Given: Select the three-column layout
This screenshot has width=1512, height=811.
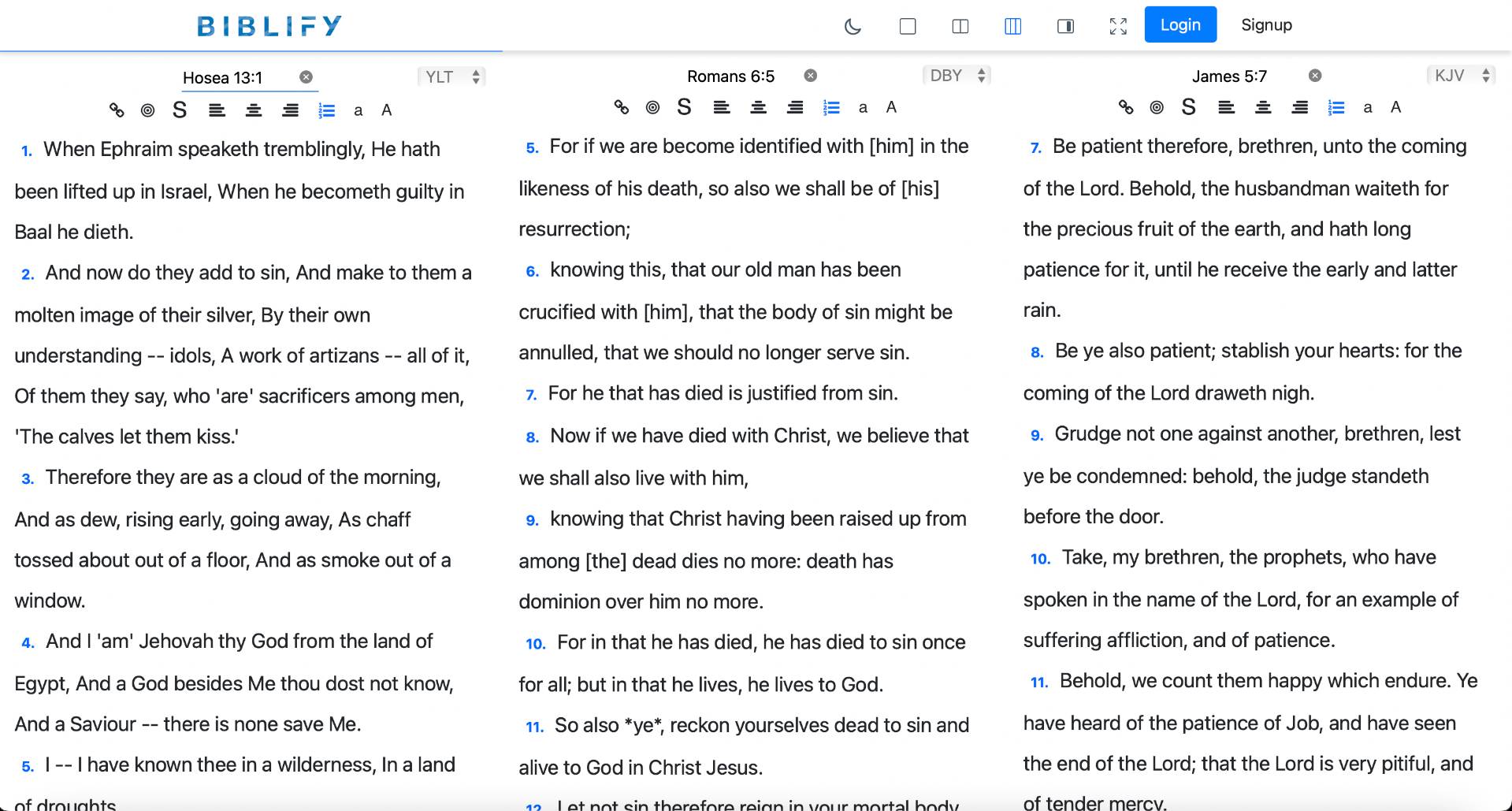Looking at the screenshot, I should tap(1013, 26).
